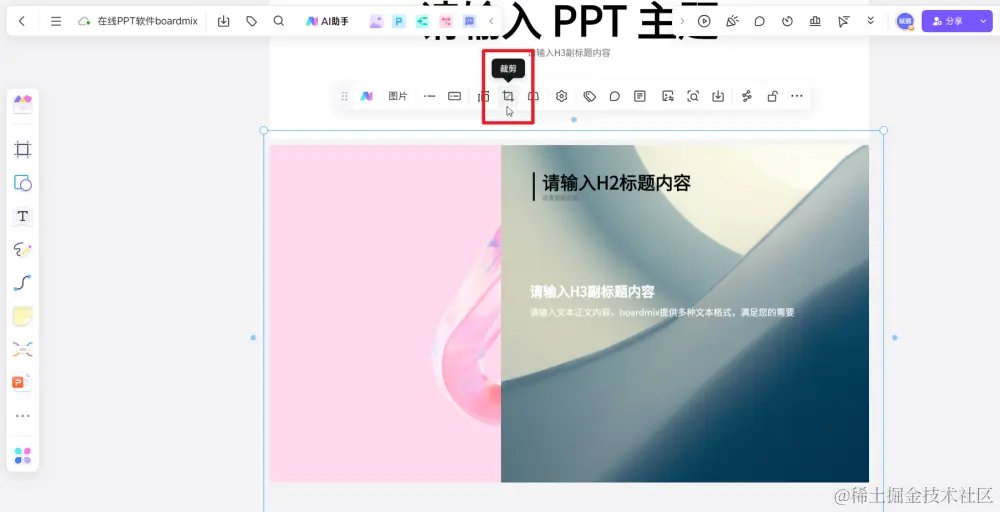
Task: Click the export icon in top bar
Action: click(223, 21)
